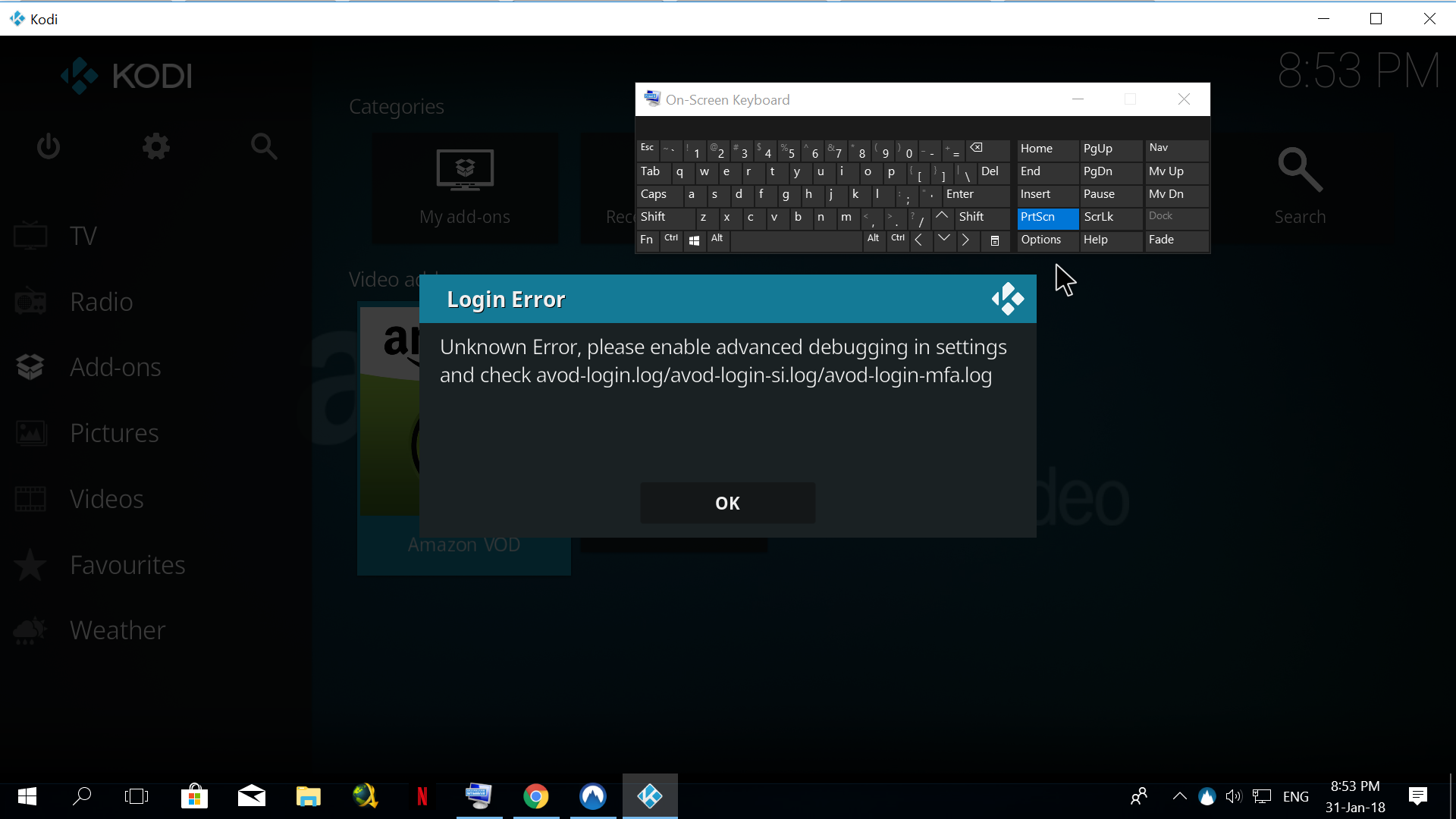This screenshot has width=1456, height=819.
Task: Click Fade key on keyboard
Action: (1176, 240)
